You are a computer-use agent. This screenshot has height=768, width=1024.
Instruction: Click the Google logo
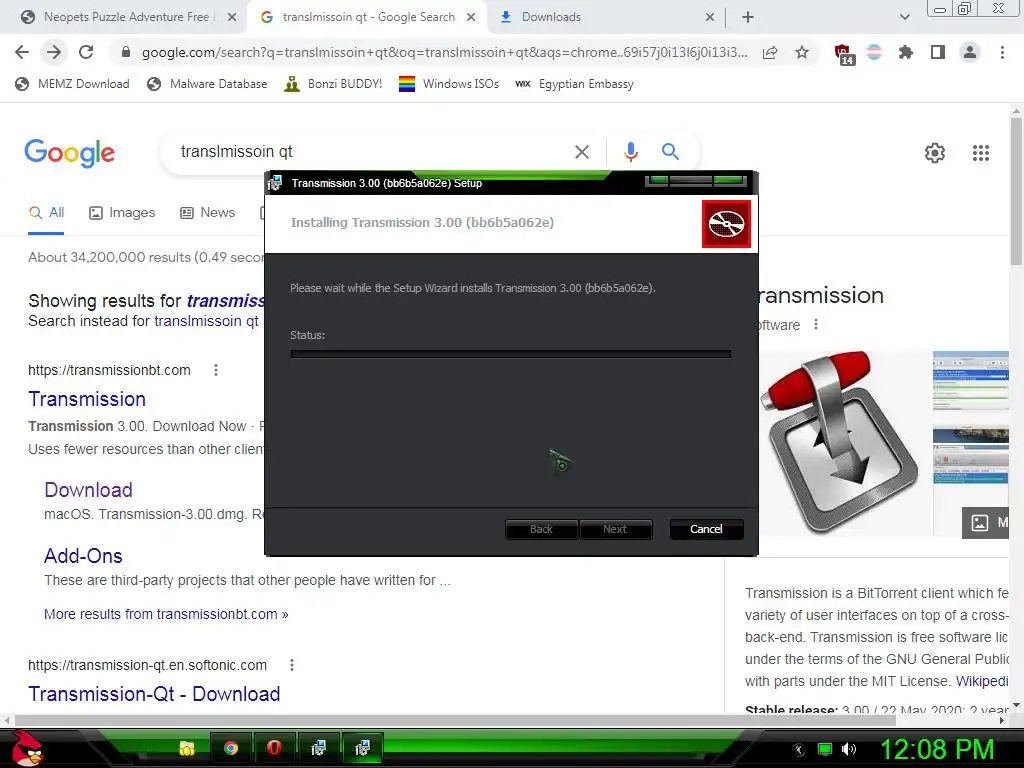[70, 153]
